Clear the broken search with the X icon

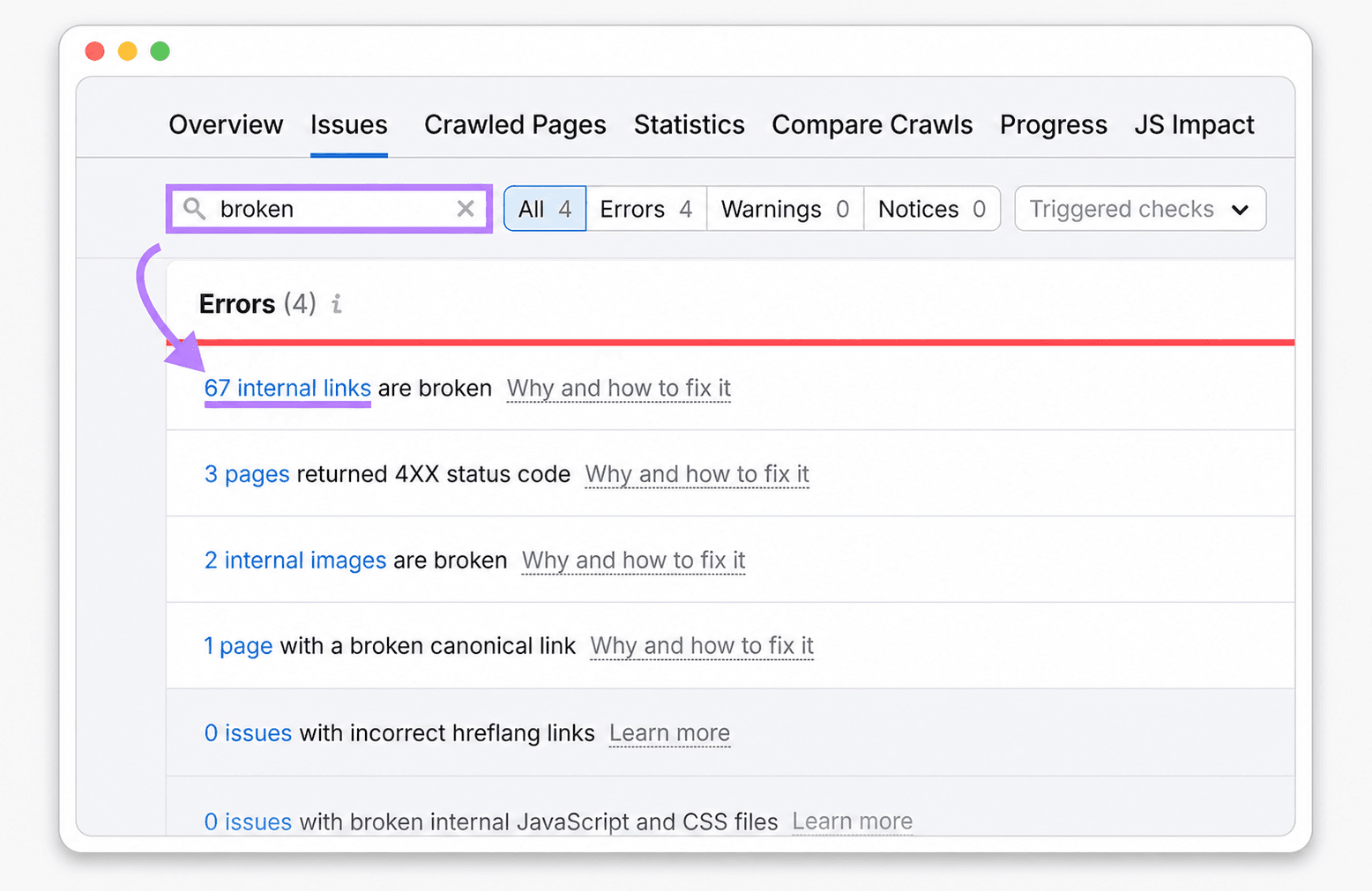click(466, 209)
